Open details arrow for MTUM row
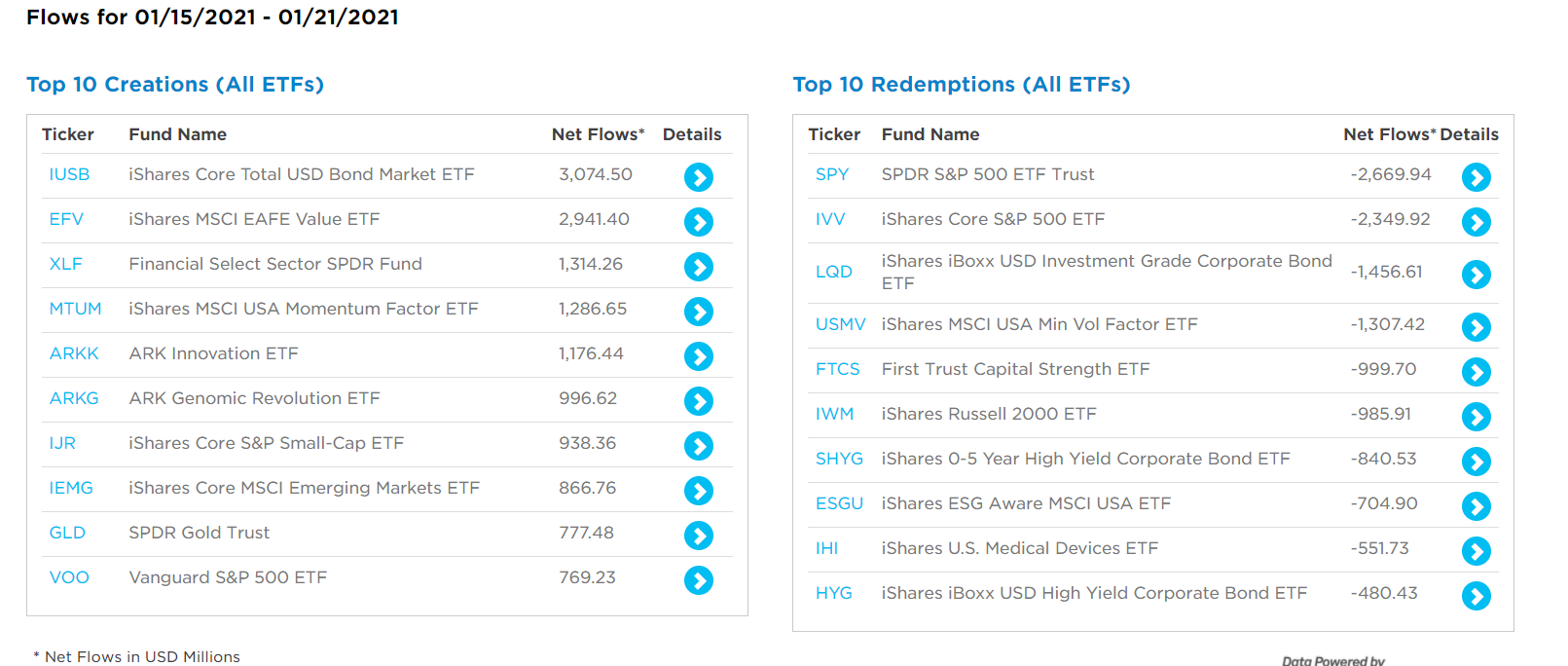Image resolution: width=1568 pixels, height=666 pixels. tap(699, 312)
